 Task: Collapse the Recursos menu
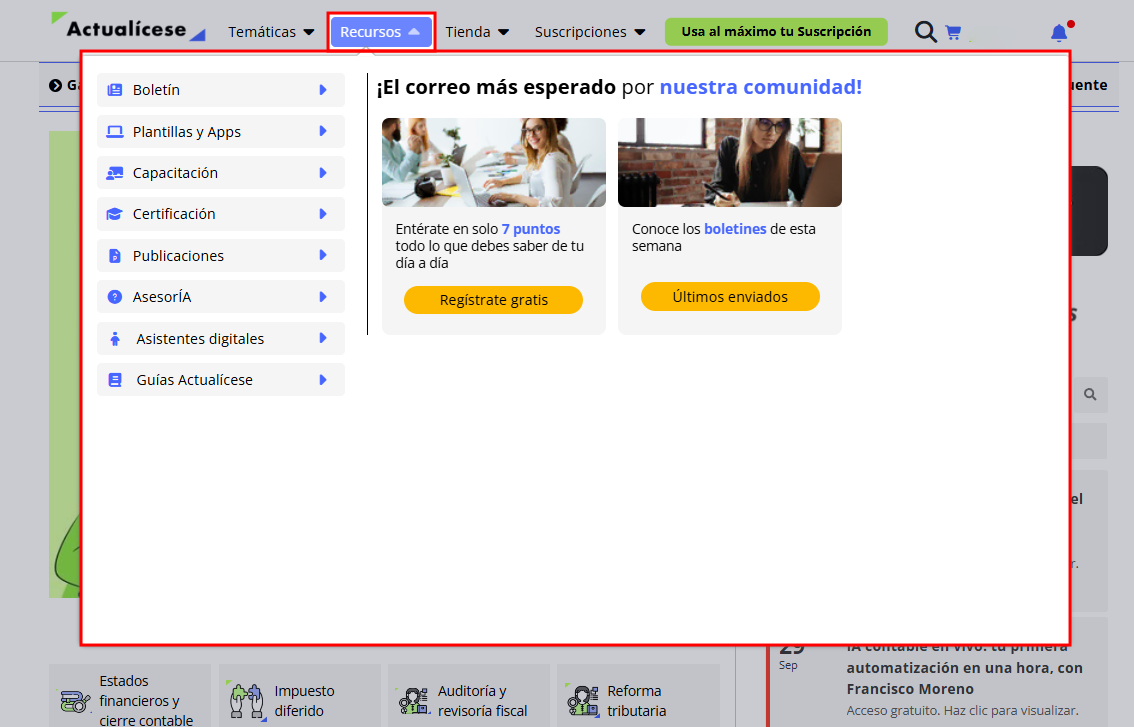pyautogui.click(x=380, y=32)
